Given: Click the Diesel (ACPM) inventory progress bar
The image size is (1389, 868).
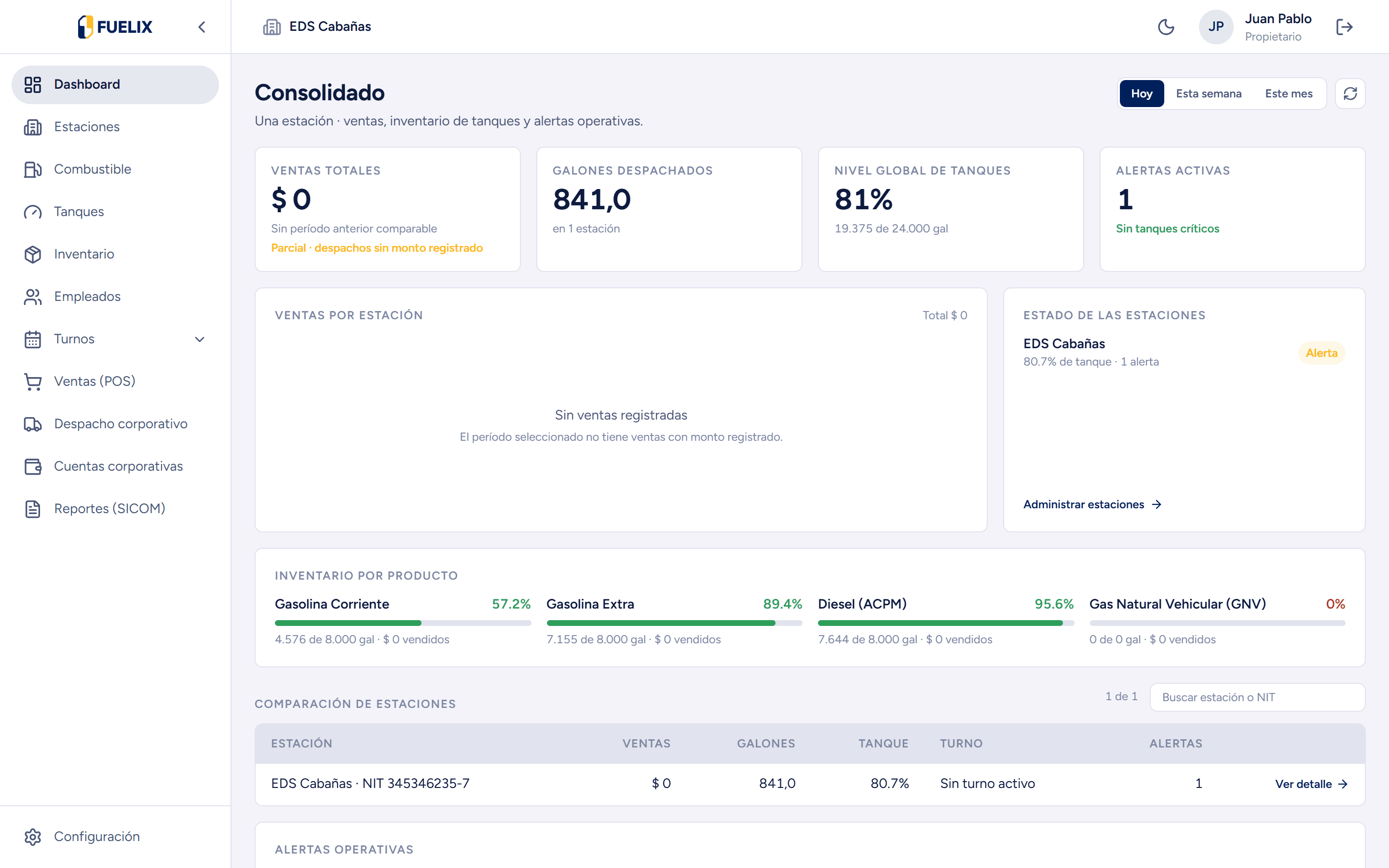Looking at the screenshot, I should tap(945, 623).
